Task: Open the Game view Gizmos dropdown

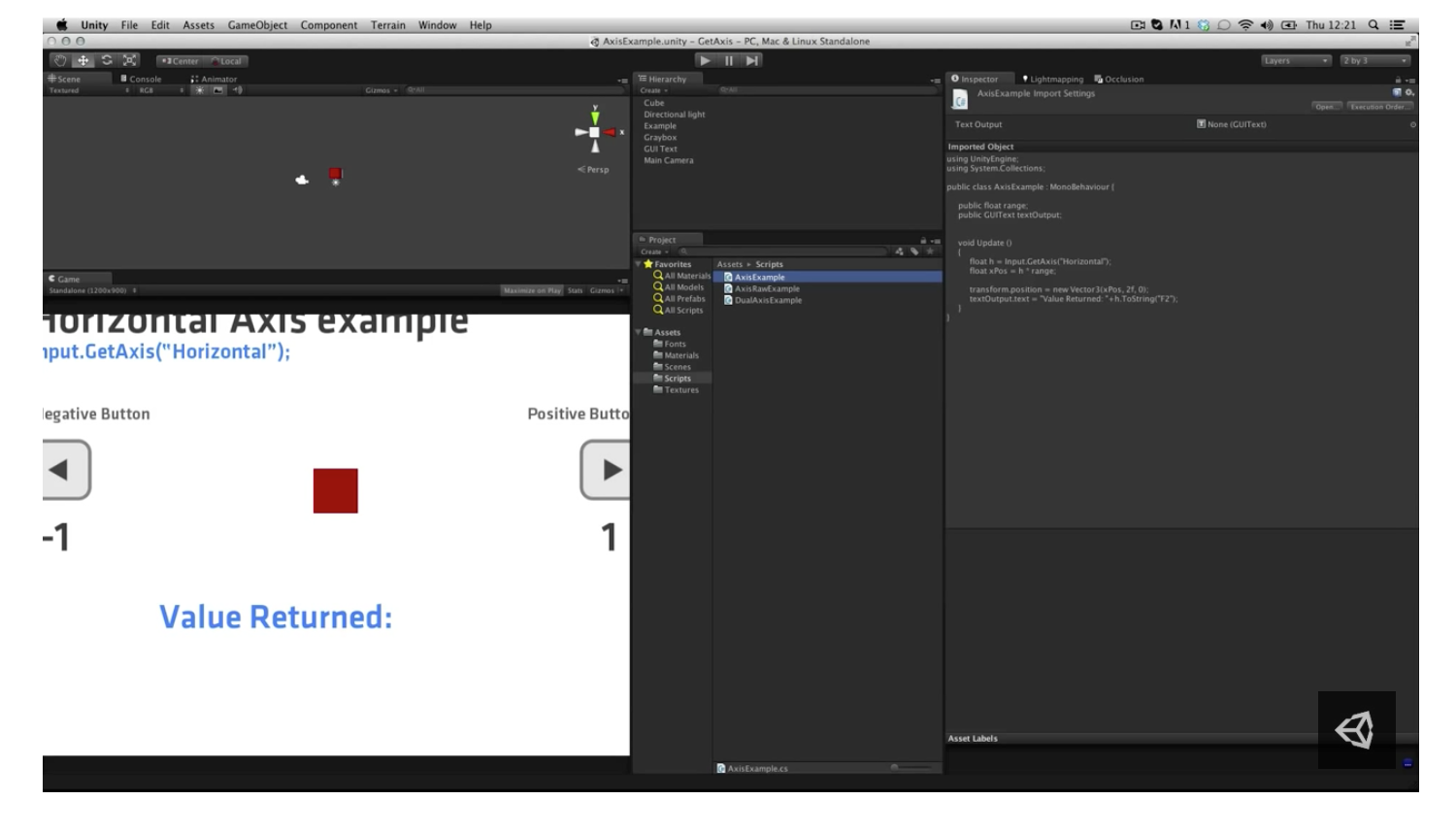Action: click(x=606, y=290)
